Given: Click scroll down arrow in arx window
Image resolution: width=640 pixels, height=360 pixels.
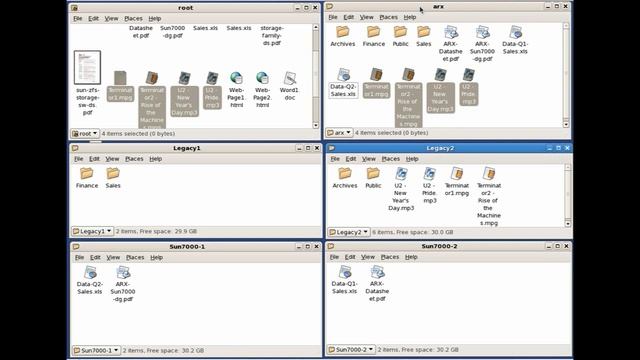Looking at the screenshot, I should click(566, 124).
